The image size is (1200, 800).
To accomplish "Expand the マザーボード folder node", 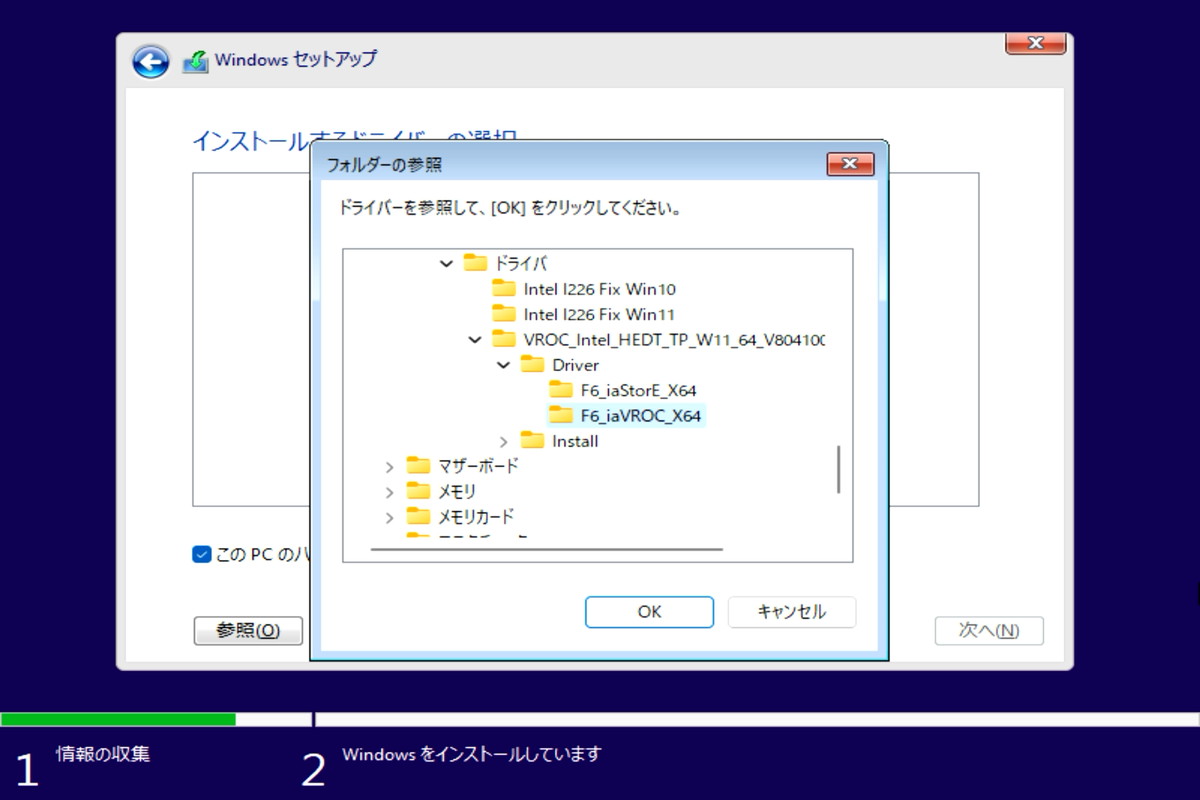I will (390, 466).
